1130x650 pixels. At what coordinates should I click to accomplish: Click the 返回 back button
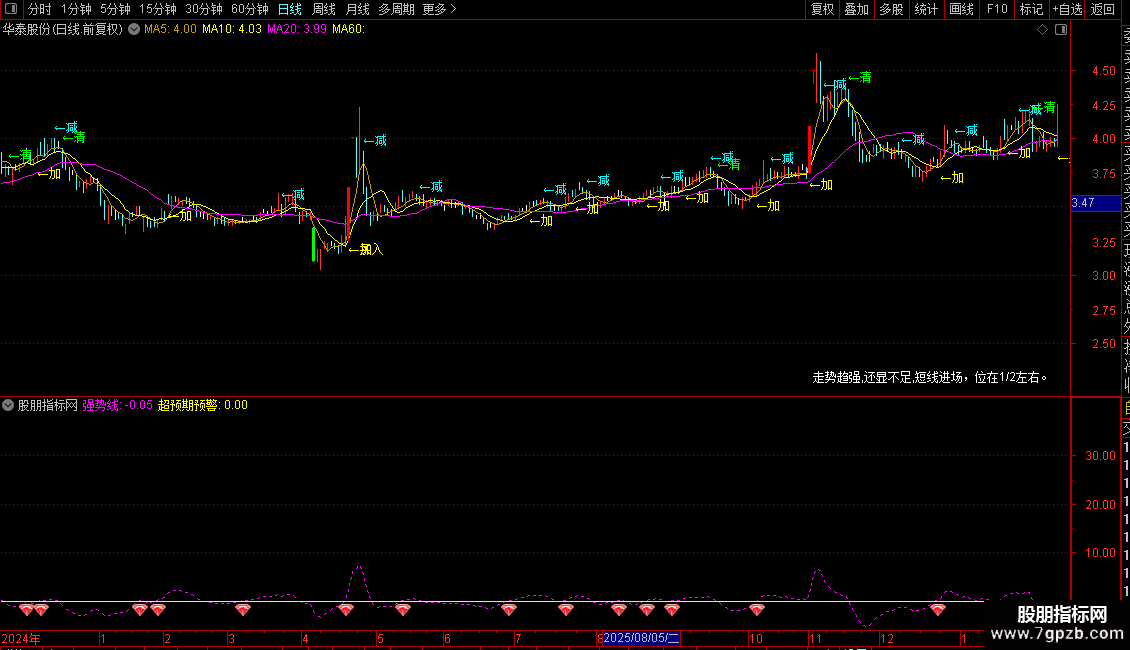pyautogui.click(x=1103, y=9)
